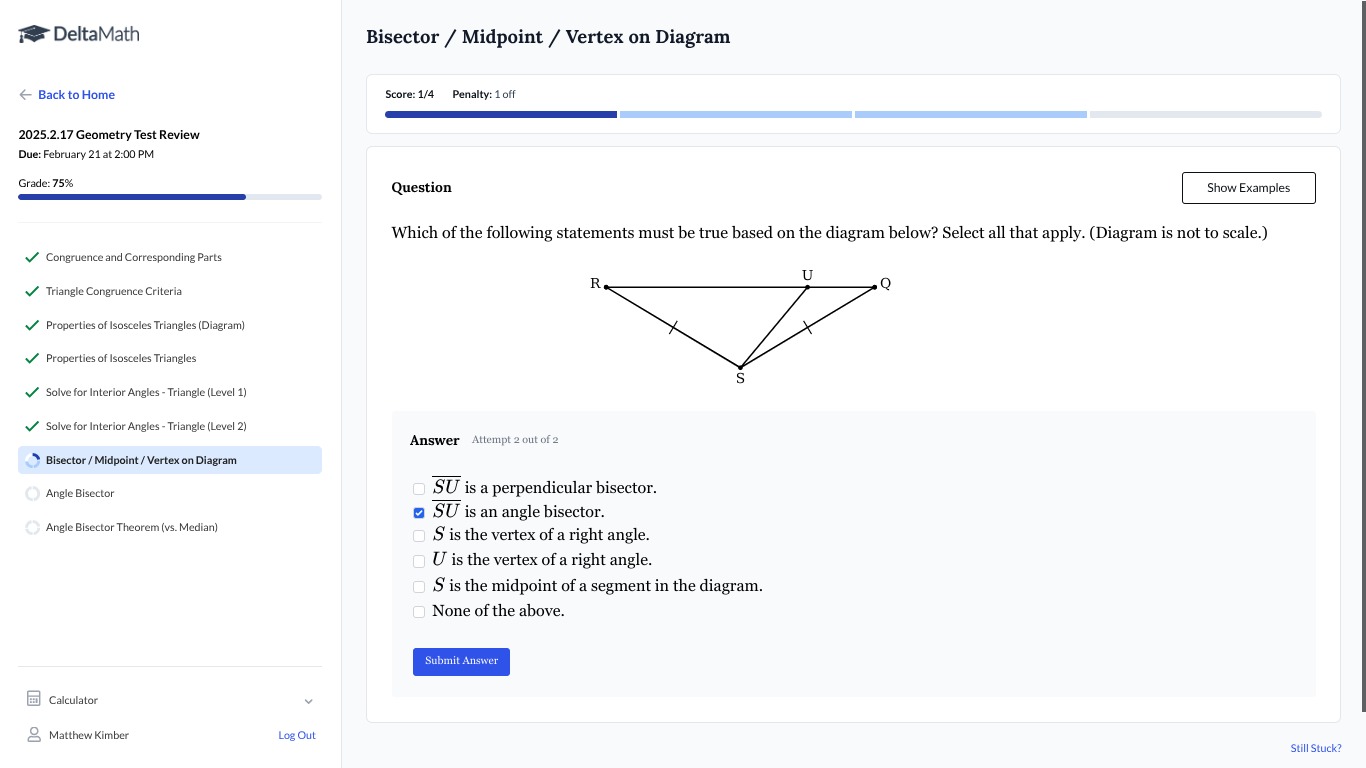Viewport: 1366px width, 768px height.
Task: Click the back arrow beside Back to Home
Action: click(25, 95)
